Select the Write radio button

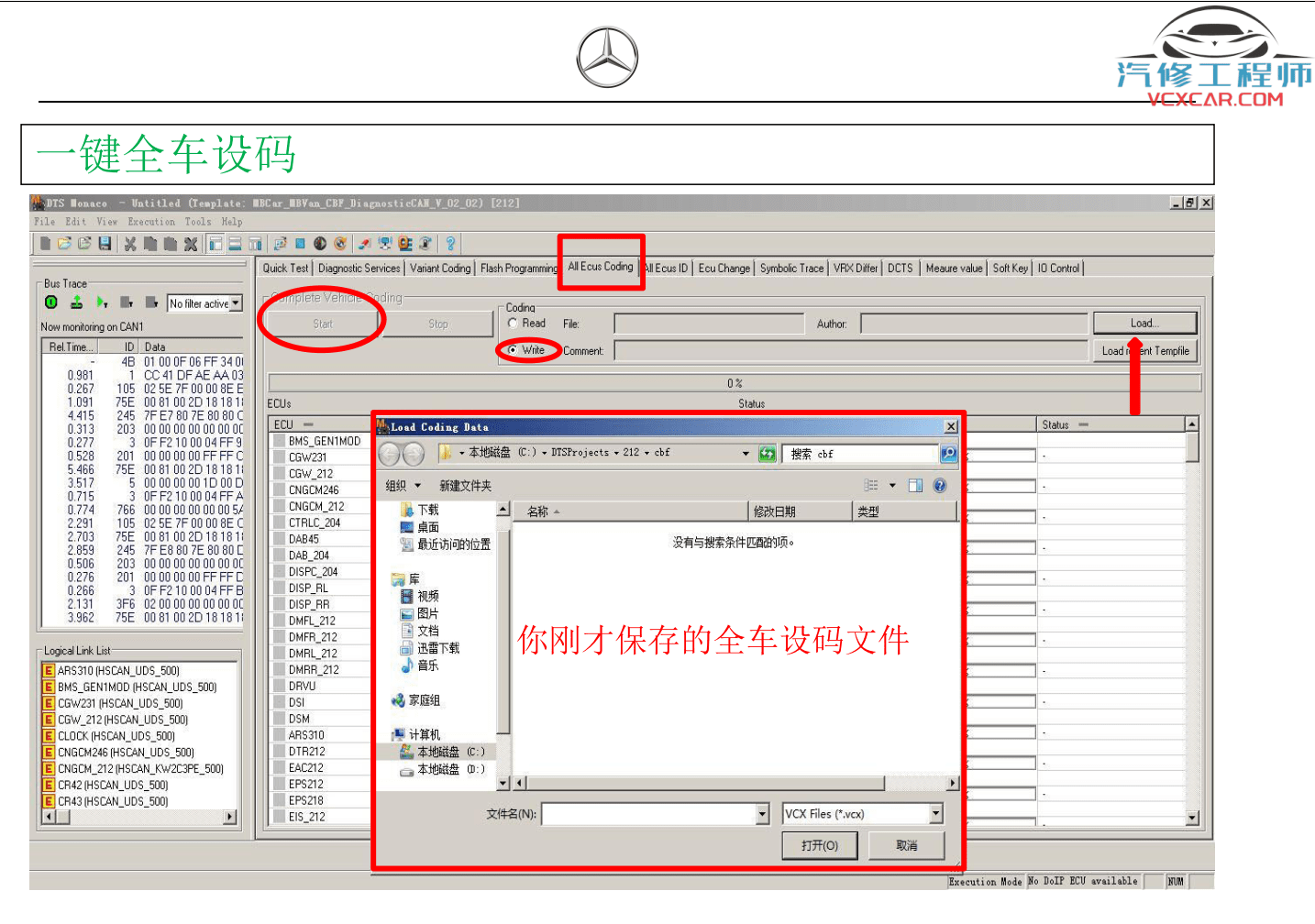[x=512, y=350]
